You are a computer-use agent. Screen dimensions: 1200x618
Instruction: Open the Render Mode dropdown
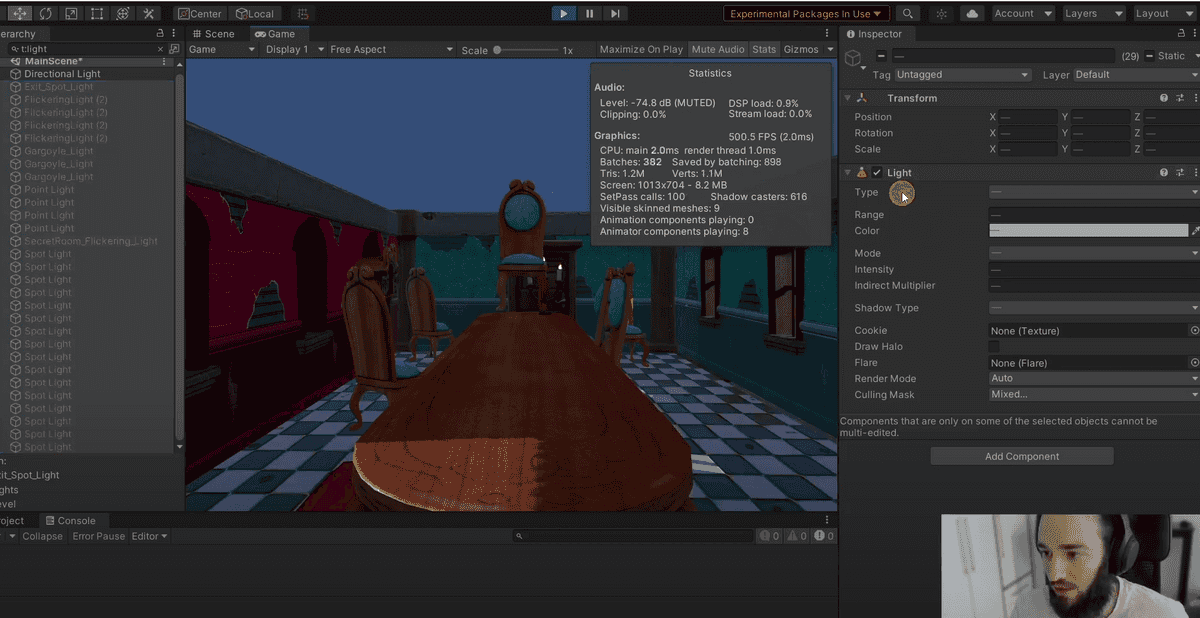(x=1093, y=379)
